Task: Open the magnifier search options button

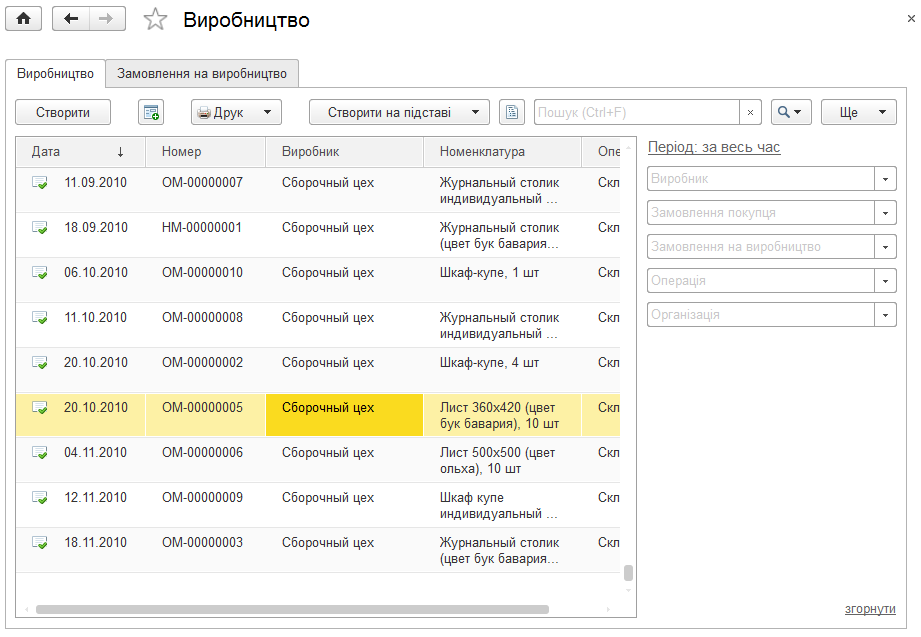Action: click(791, 112)
